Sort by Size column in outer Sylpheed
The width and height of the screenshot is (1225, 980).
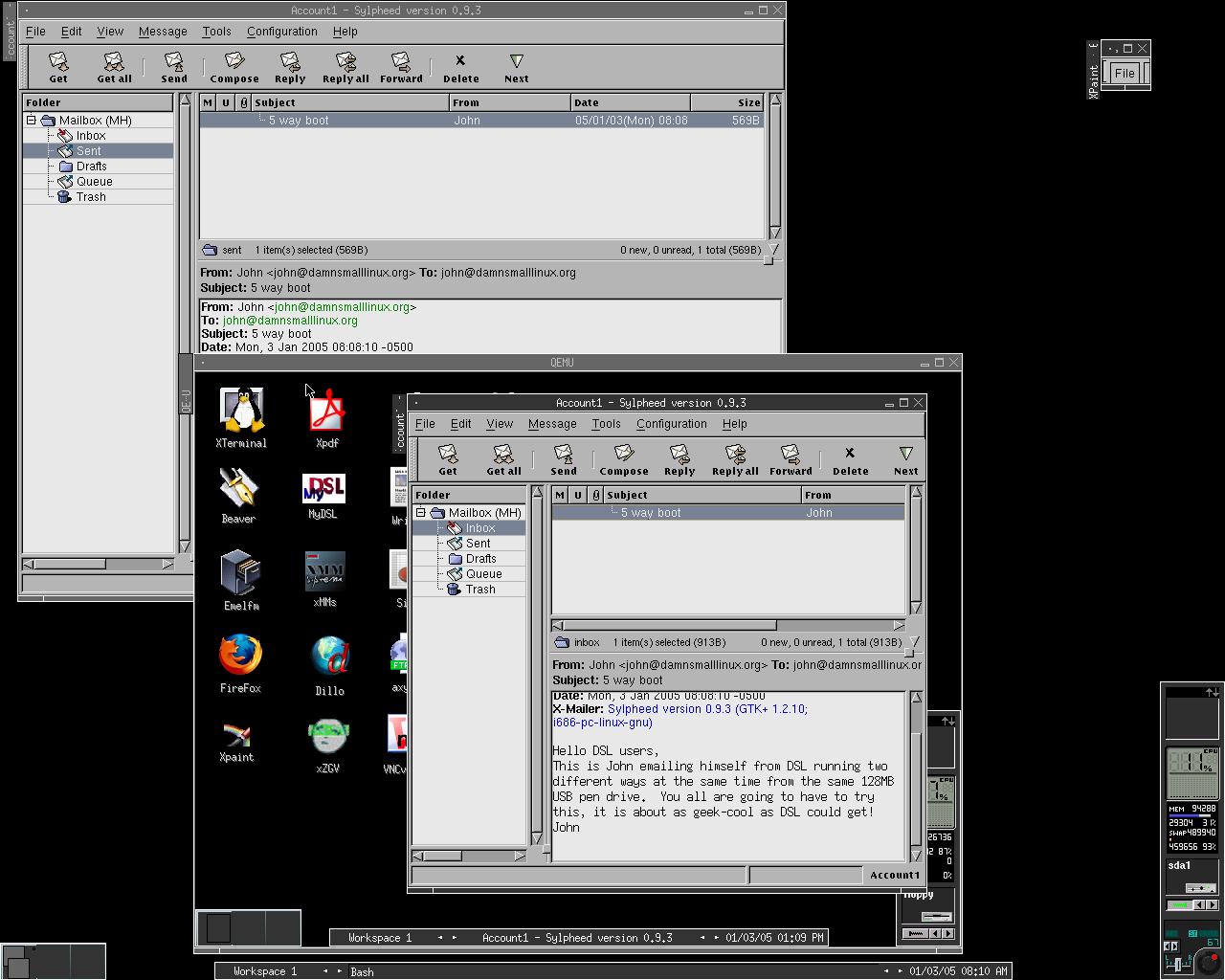point(727,102)
